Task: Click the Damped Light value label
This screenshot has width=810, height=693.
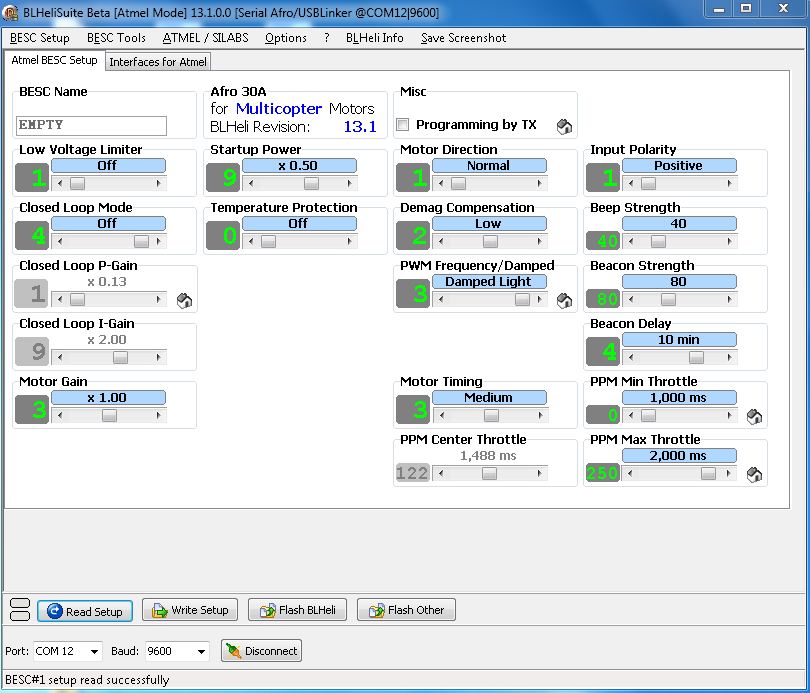Action: click(489, 281)
